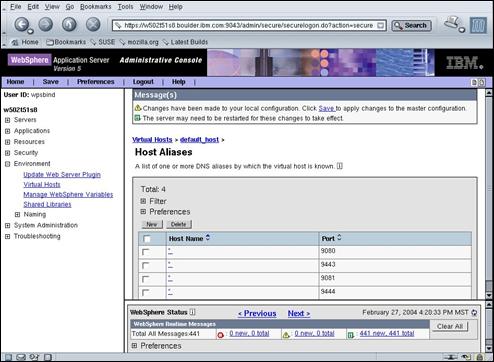The width and height of the screenshot is (494, 362).
Task: Check the row with port 9444
Action: [x=145, y=292]
